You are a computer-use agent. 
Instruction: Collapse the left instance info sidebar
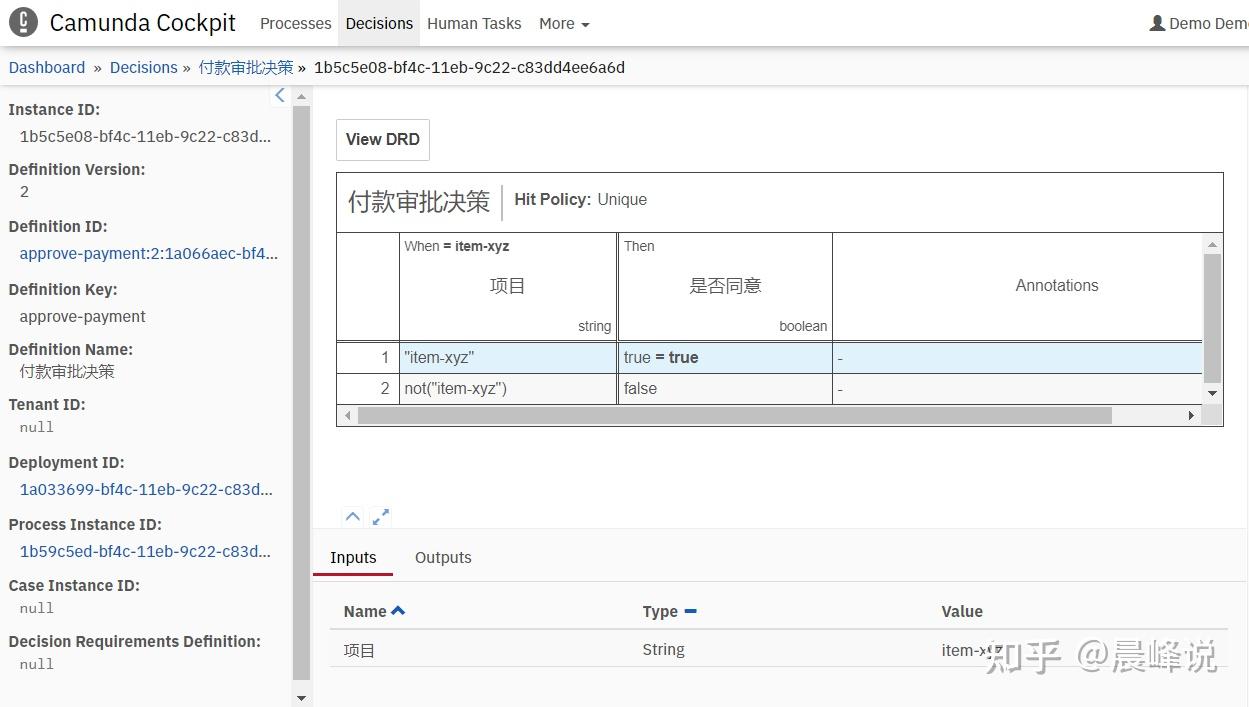click(280, 95)
